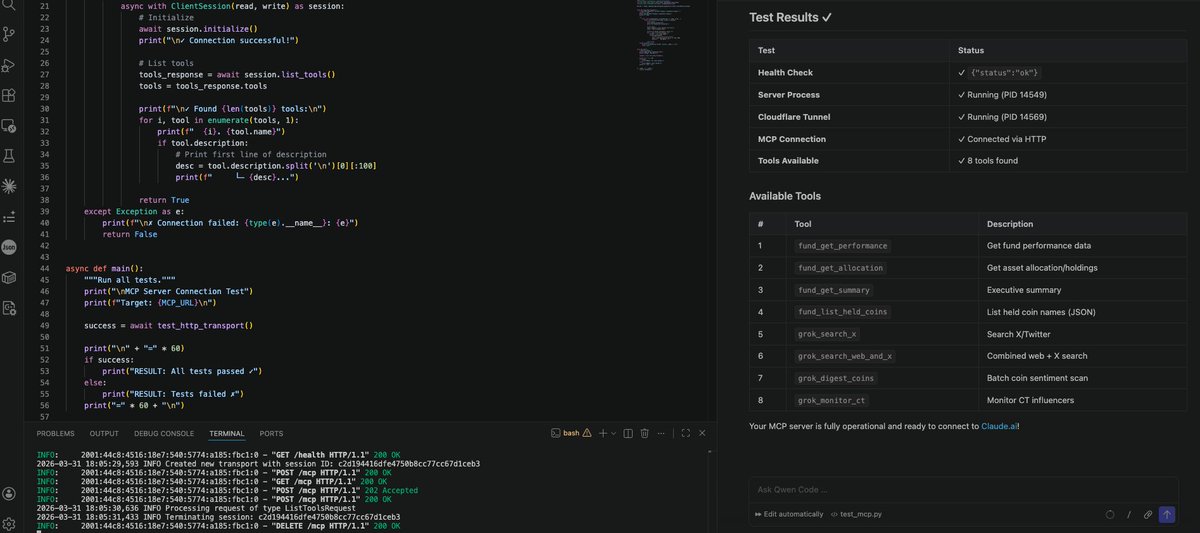Click the attach paperclip icon
The image size is (1200, 533).
click(1147, 514)
